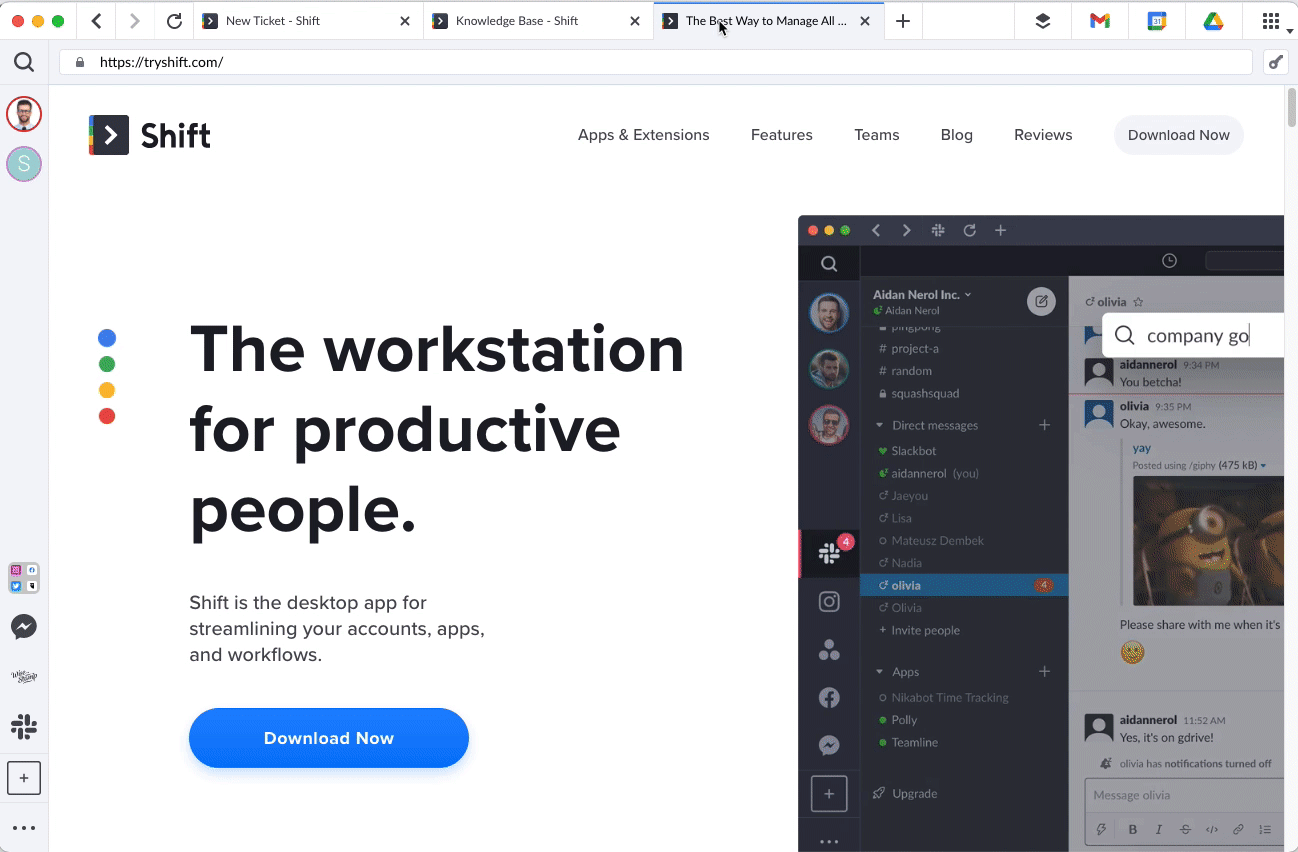
Task: Collapse the Apps section in demo
Action: point(879,672)
